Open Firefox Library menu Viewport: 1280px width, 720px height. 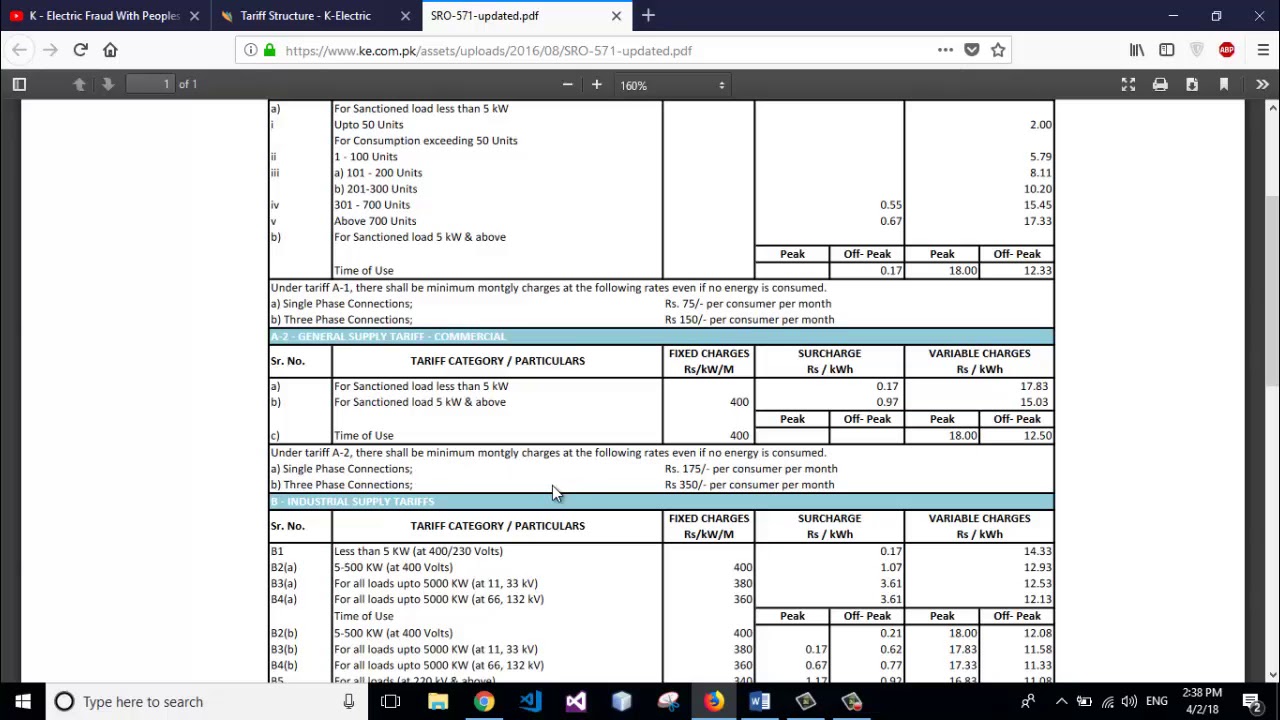coord(1137,50)
